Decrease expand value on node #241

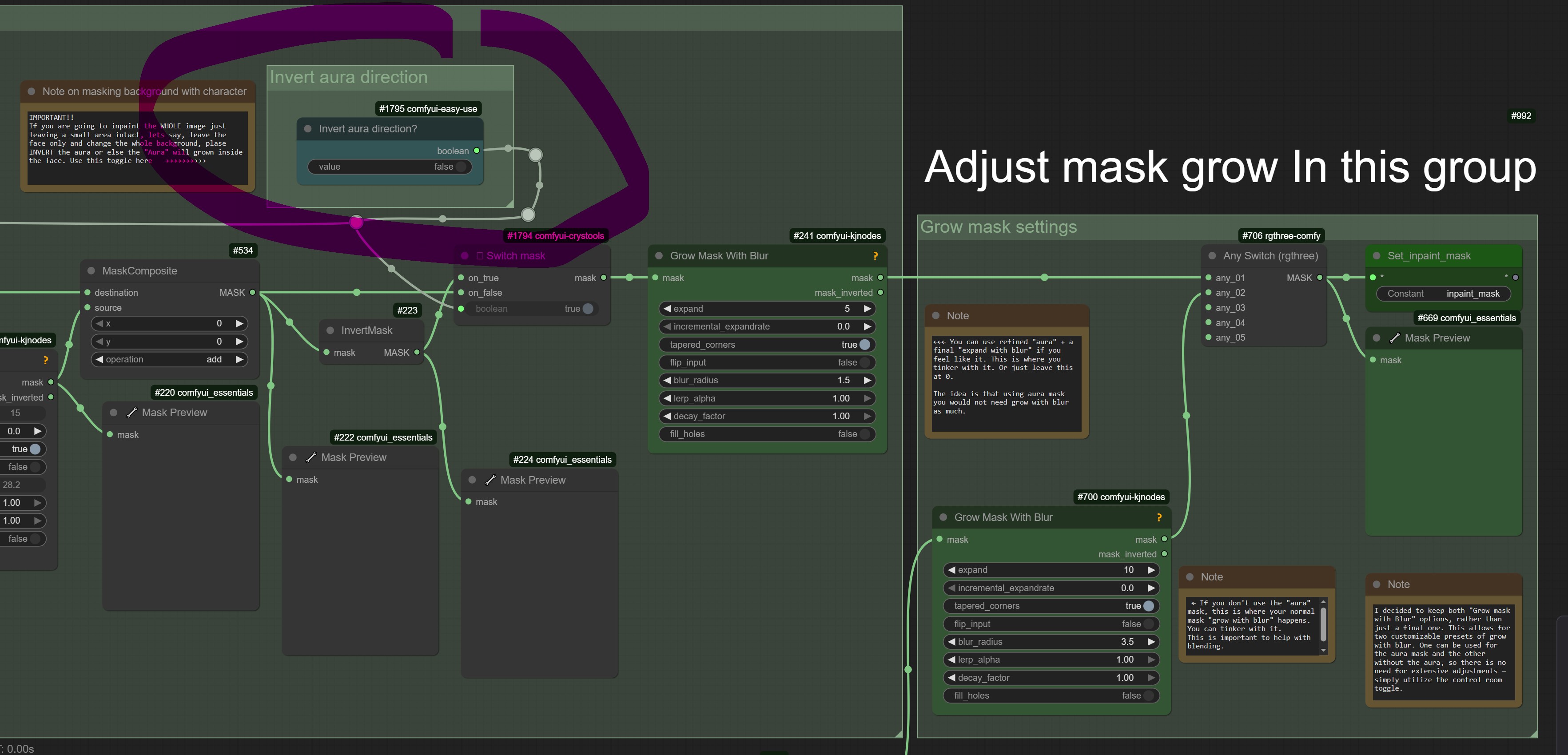tap(667, 309)
